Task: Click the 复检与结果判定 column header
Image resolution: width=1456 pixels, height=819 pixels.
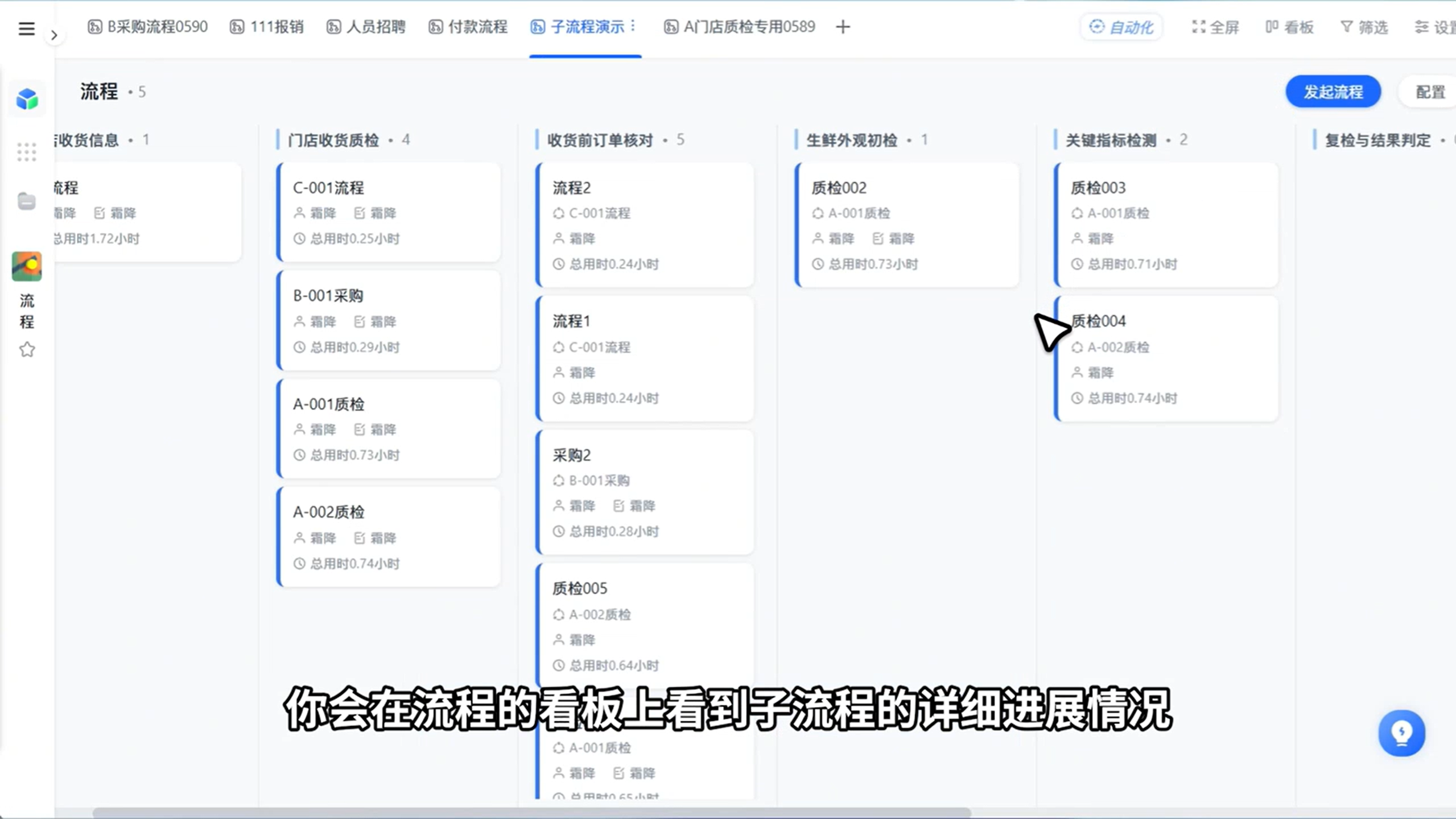Action: tap(1377, 140)
